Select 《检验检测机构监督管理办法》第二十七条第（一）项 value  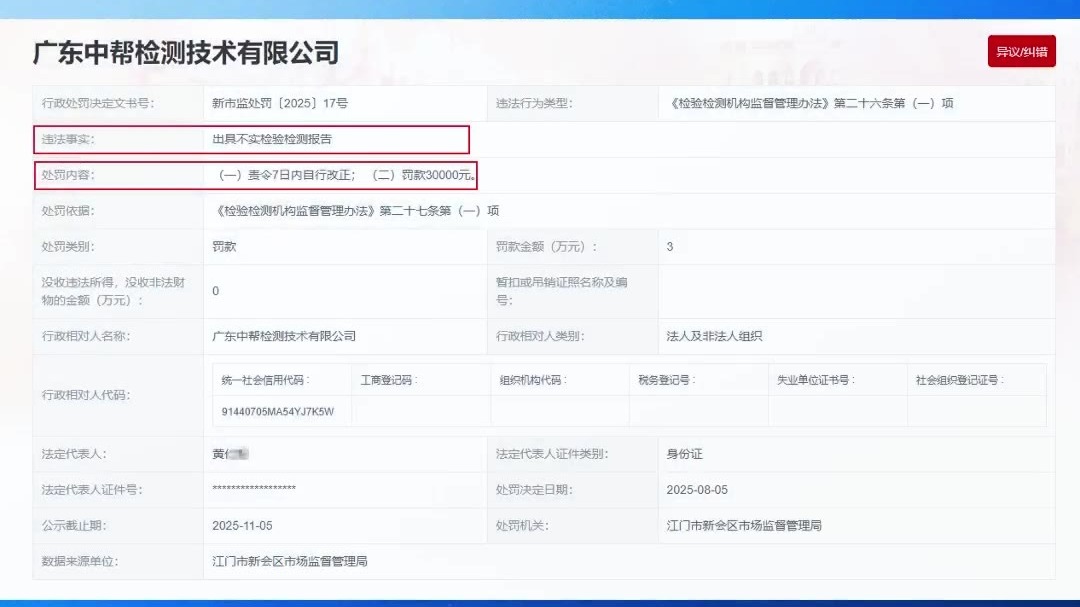(355, 211)
